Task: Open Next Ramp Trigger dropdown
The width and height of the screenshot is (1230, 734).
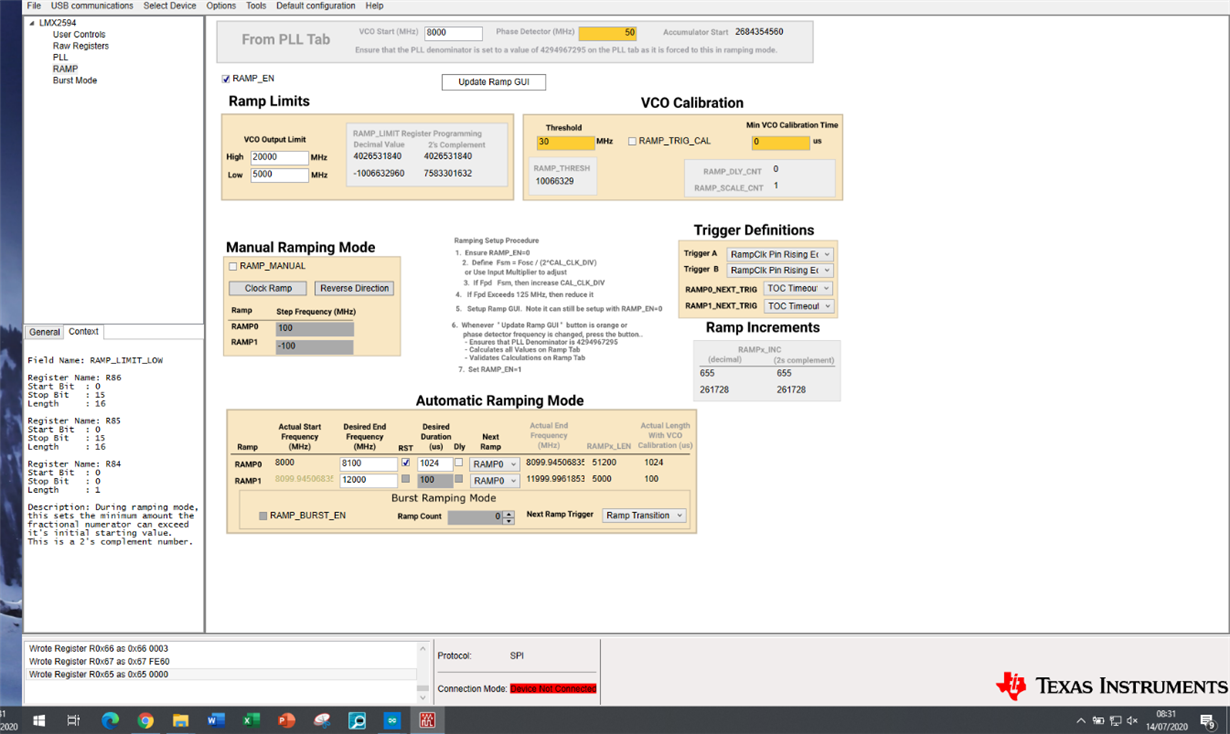Action: tap(644, 516)
